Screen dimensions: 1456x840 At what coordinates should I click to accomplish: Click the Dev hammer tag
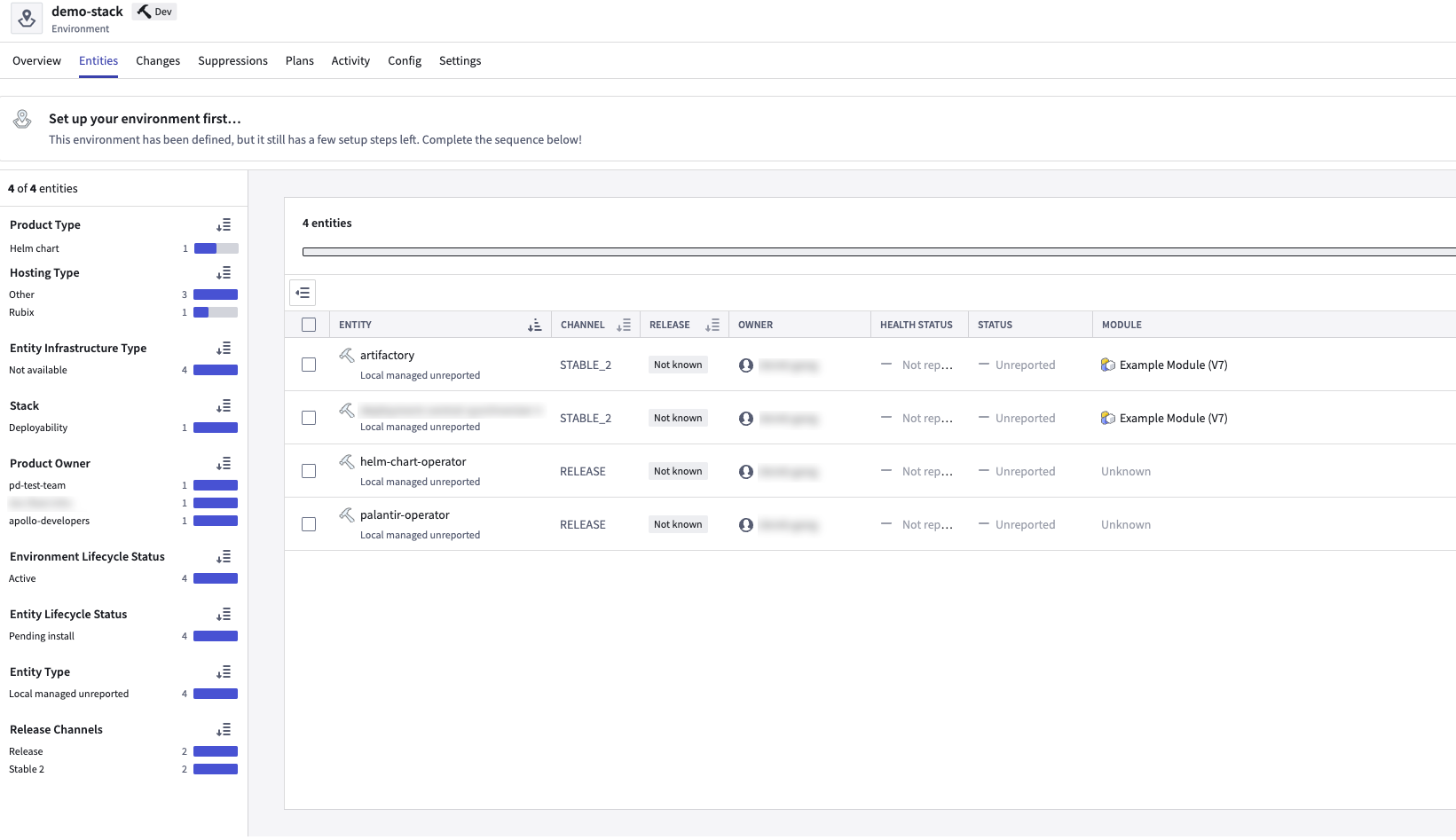click(154, 12)
